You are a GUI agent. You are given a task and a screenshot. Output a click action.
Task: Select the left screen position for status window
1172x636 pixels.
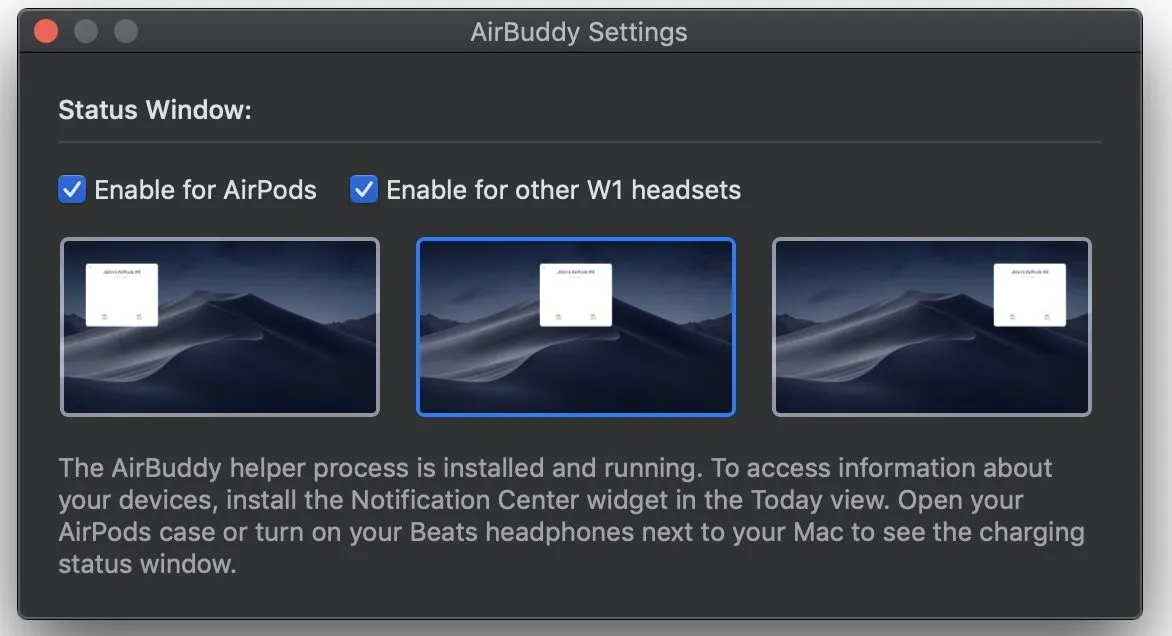220,326
